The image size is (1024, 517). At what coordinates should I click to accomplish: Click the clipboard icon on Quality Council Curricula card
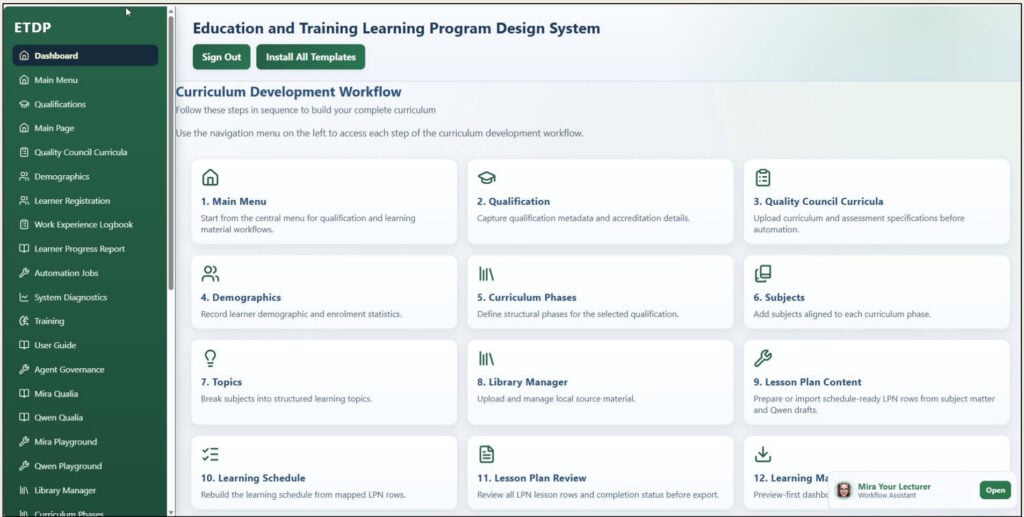(x=763, y=178)
